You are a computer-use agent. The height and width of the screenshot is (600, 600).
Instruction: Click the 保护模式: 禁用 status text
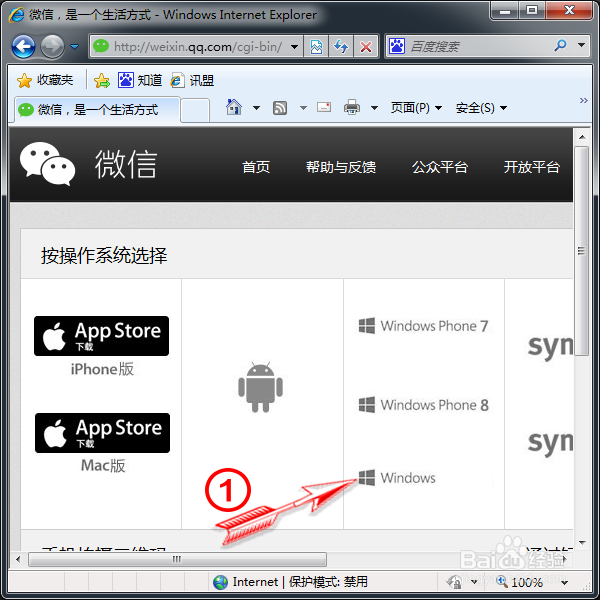(328, 582)
